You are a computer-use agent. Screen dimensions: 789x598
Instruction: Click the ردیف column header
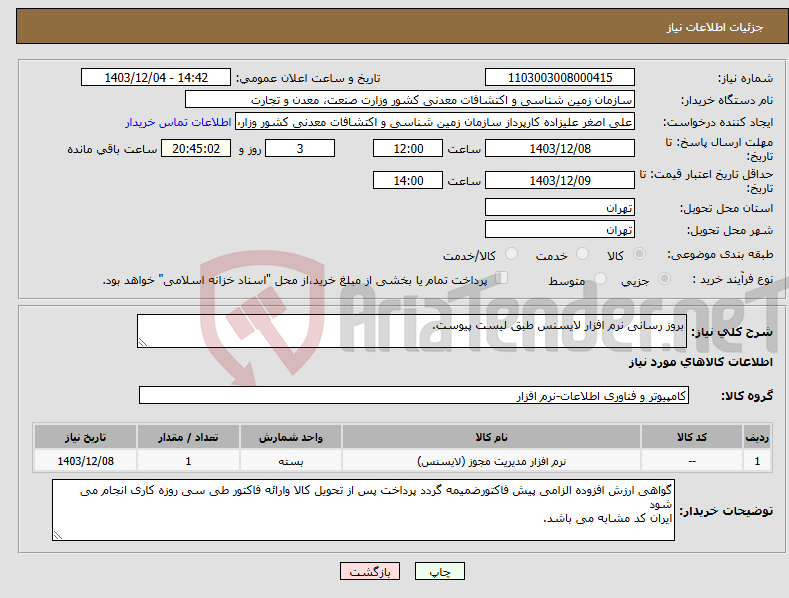tap(757, 437)
